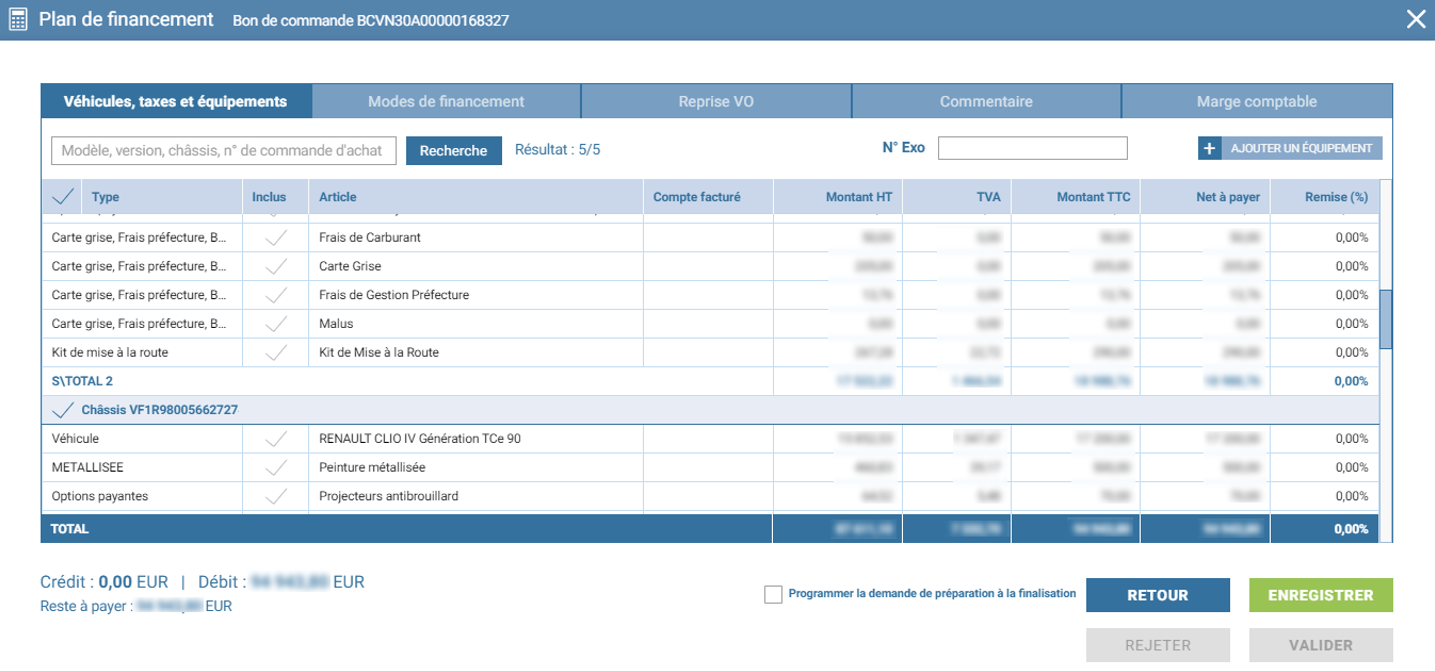Select the Kit de Mise à la Route article

(x=475, y=352)
